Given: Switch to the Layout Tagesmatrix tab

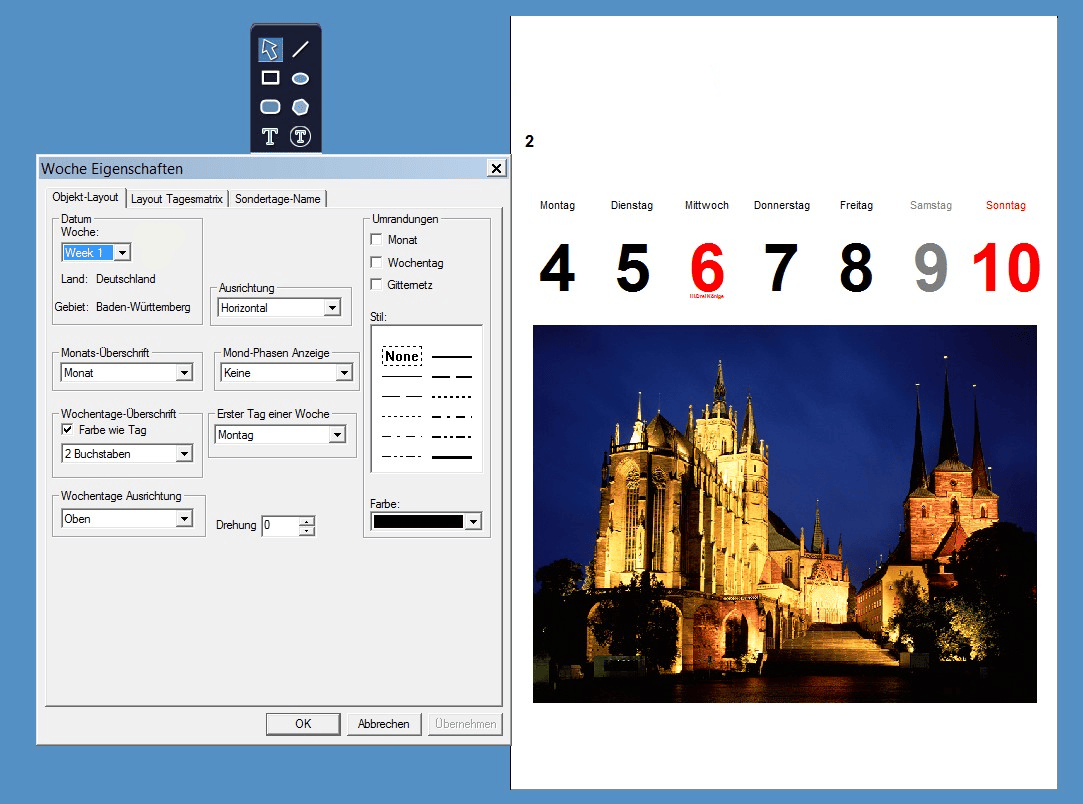Looking at the screenshot, I should coord(177,199).
